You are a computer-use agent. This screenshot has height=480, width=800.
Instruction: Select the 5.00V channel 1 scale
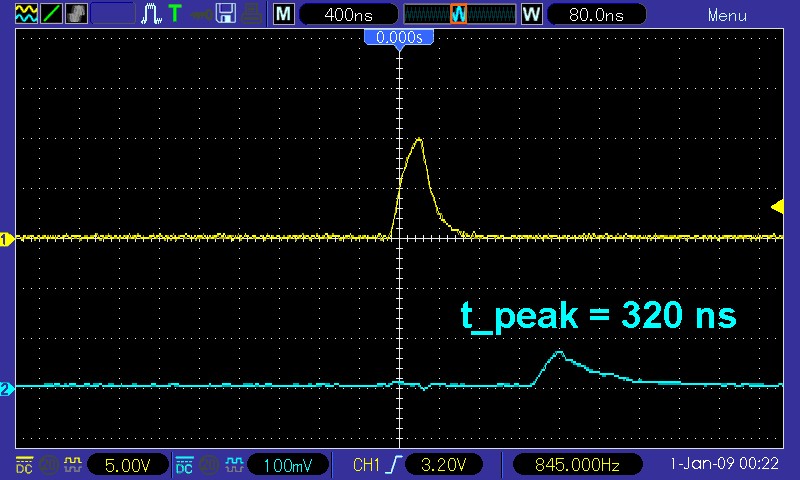pyautogui.click(x=128, y=465)
